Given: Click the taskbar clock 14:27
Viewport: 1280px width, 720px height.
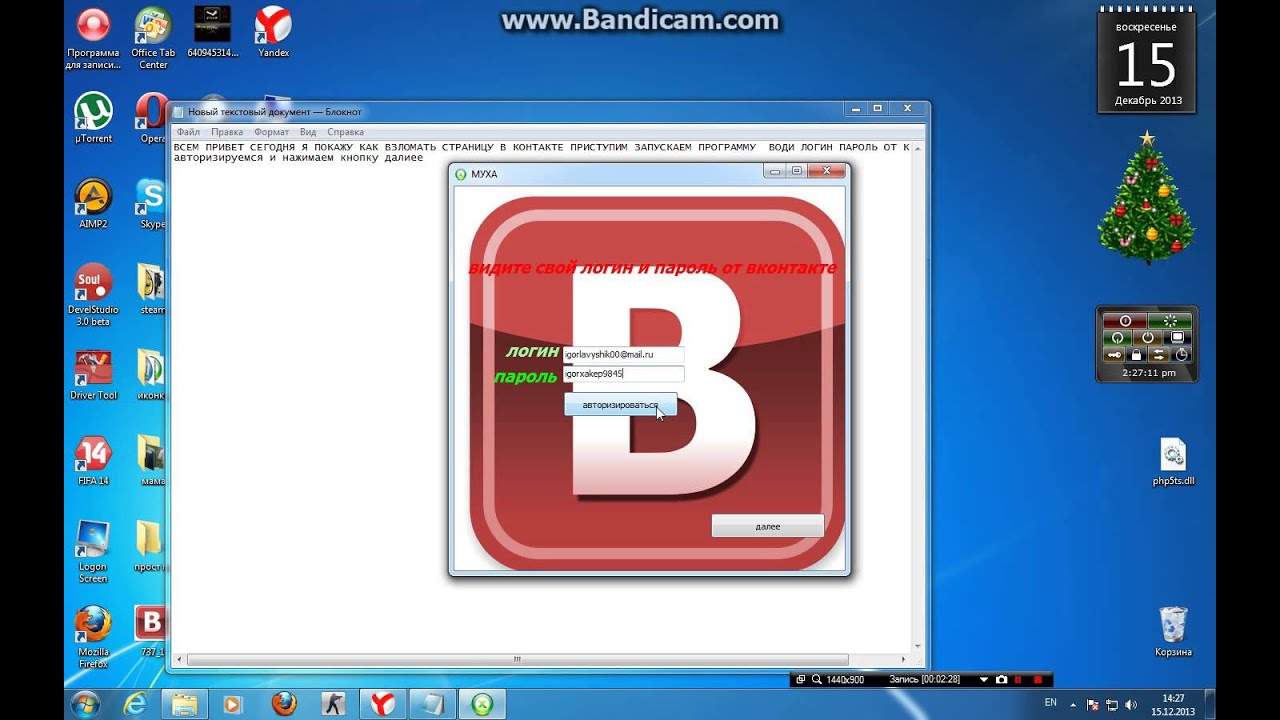Looking at the screenshot, I should coord(1173,705).
